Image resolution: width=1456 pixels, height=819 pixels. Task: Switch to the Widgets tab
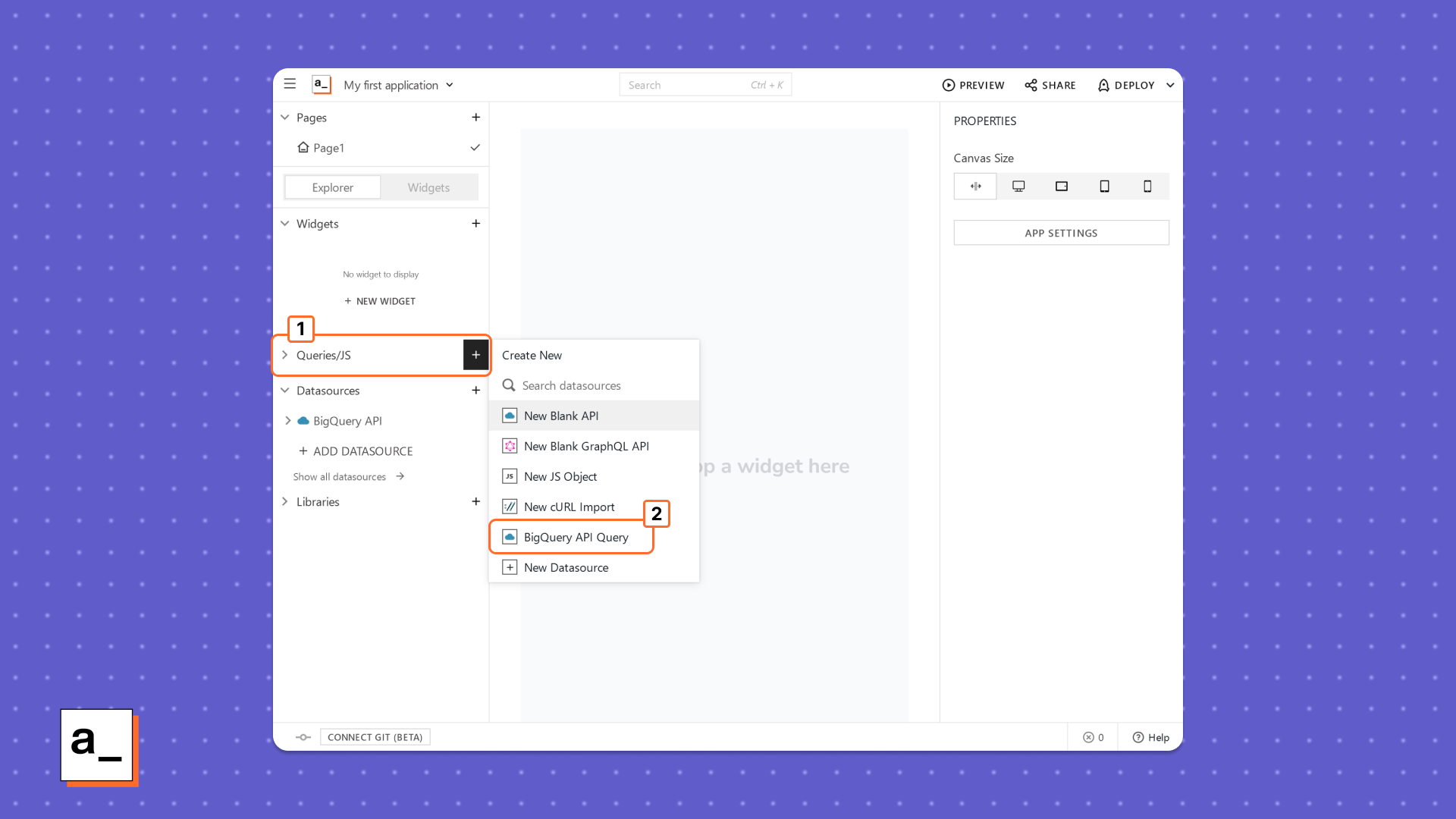(428, 187)
